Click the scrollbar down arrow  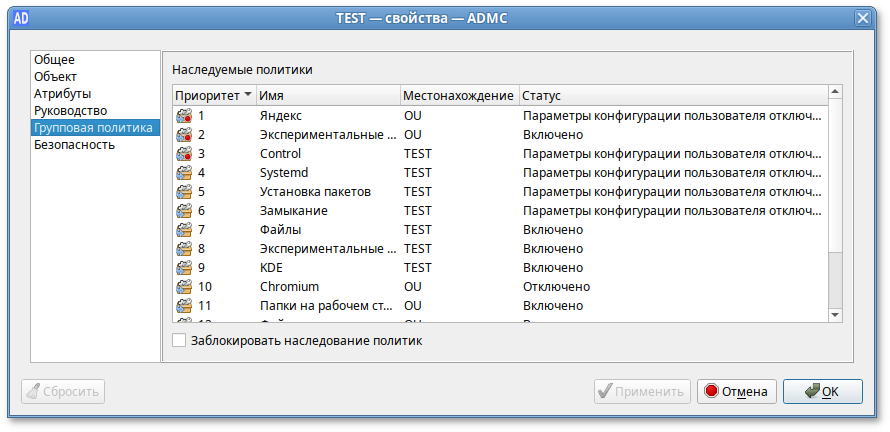click(x=835, y=314)
